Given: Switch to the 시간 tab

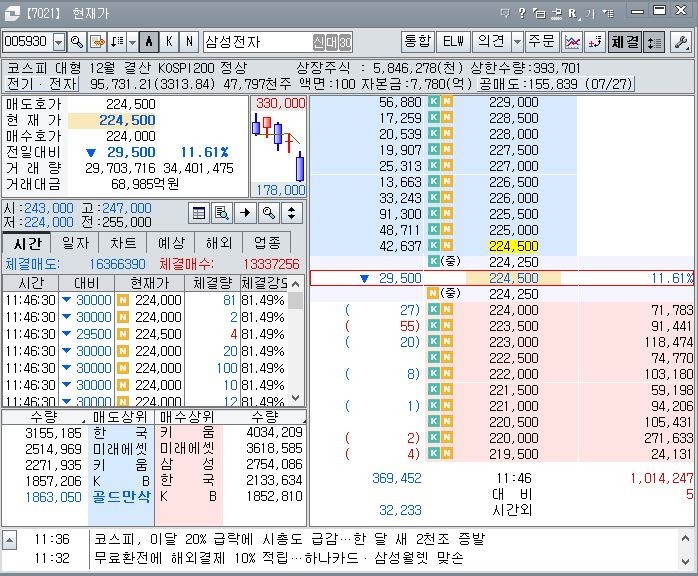Looking at the screenshot, I should [26, 243].
